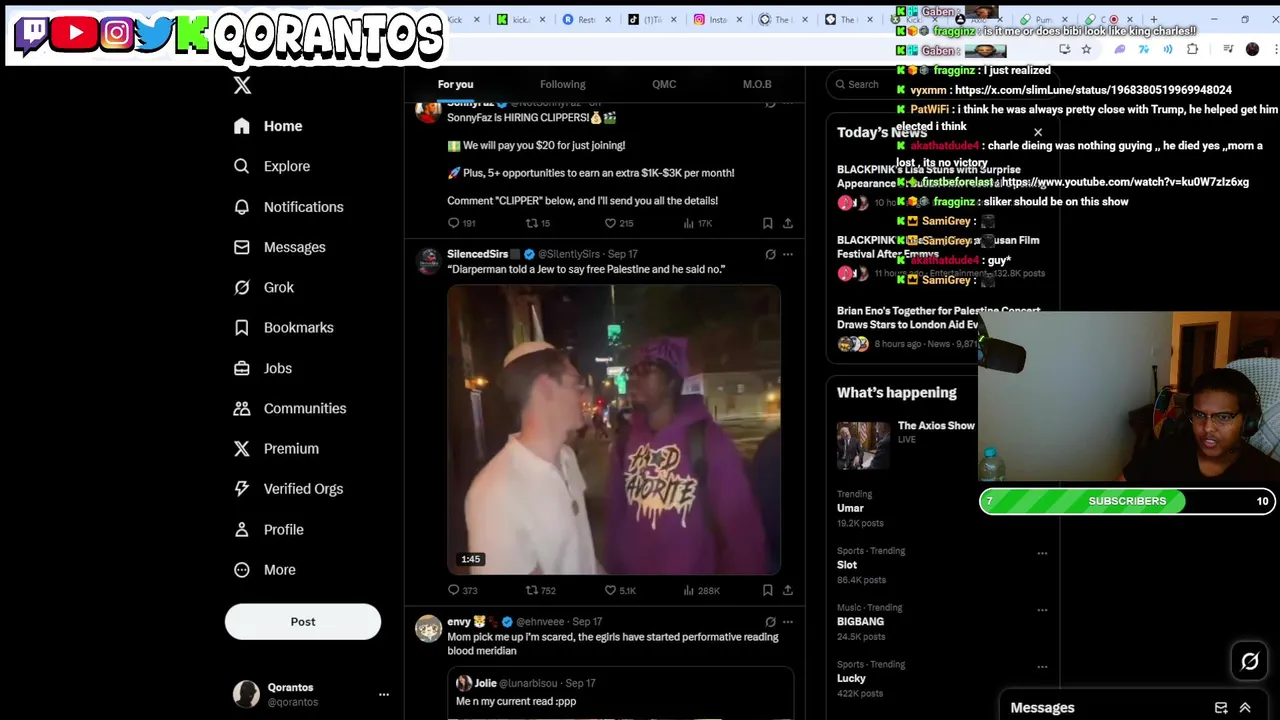
Task: Open Notifications via the bell icon
Action: click(x=241, y=207)
